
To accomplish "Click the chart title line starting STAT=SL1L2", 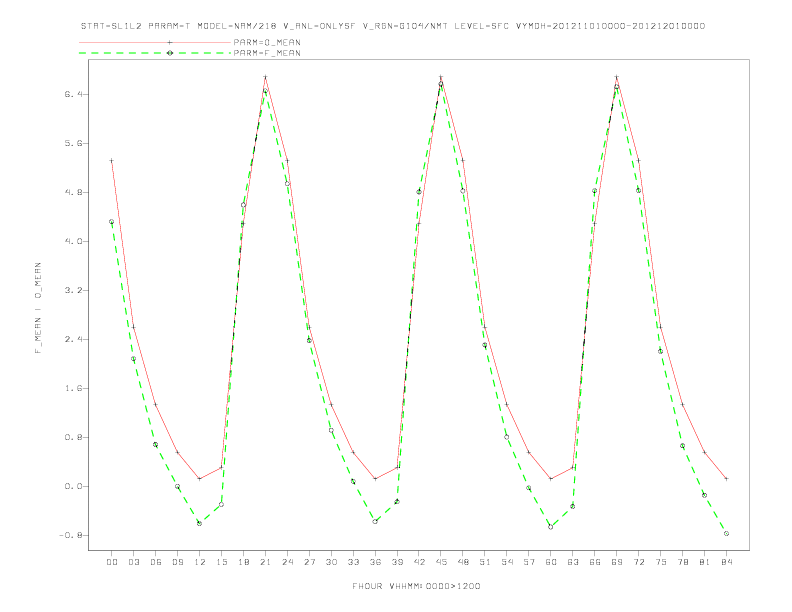I will click(392, 26).
